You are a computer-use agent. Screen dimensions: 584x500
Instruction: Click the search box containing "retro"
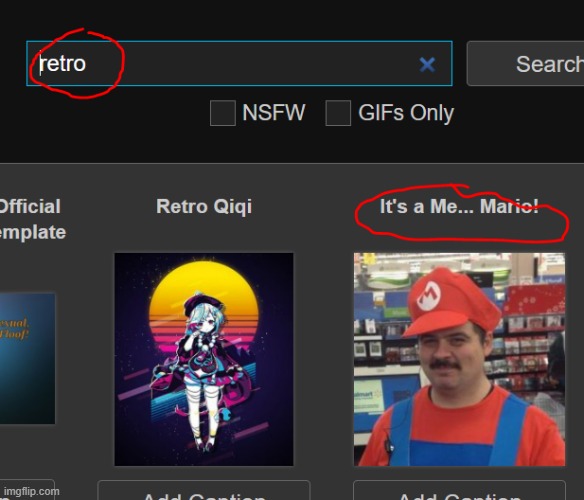[x=239, y=63]
